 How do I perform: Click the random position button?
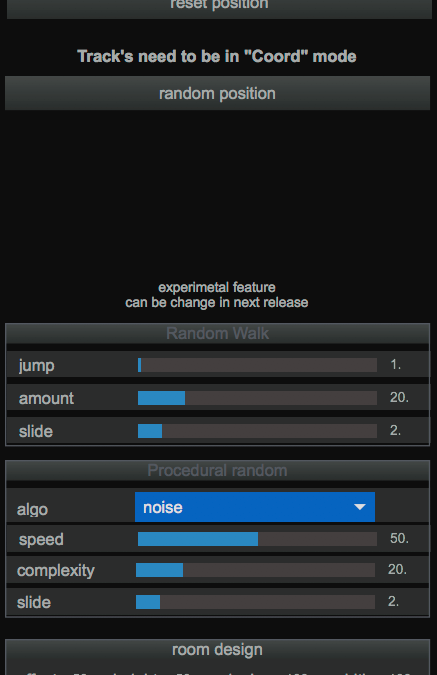click(217, 93)
